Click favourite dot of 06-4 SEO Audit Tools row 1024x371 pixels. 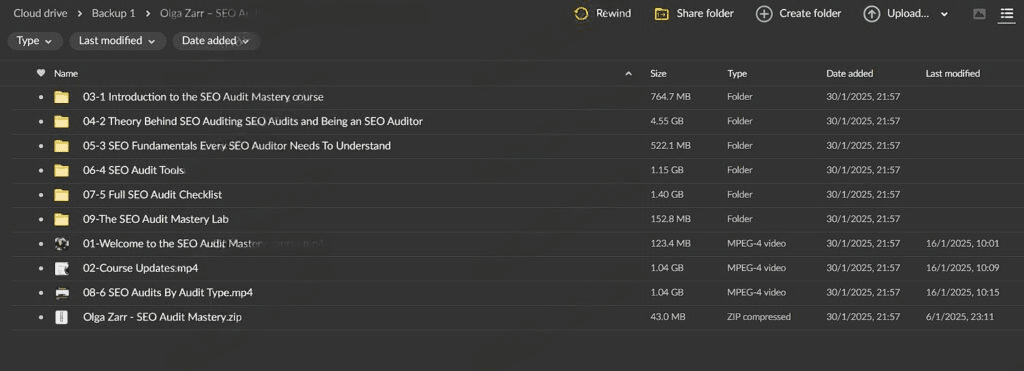pos(41,170)
